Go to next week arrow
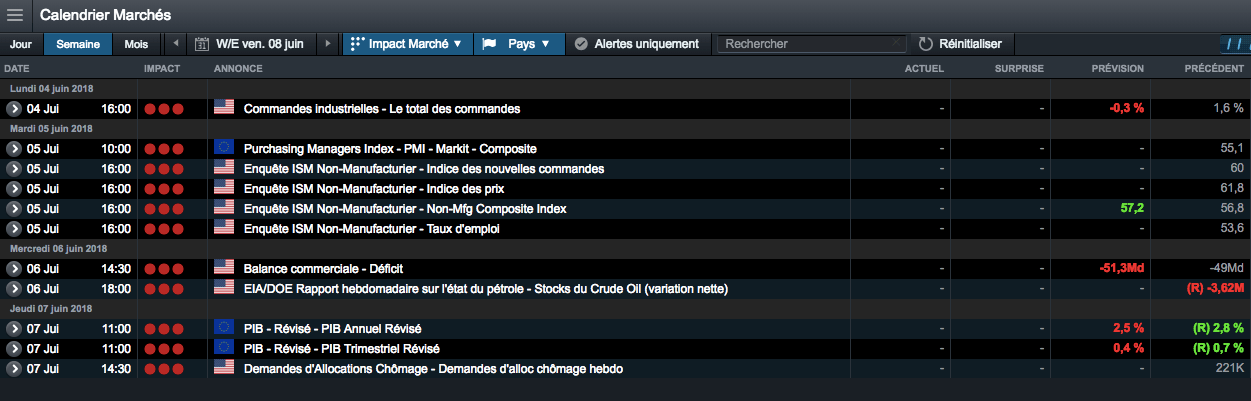This screenshot has height=401, width=1251. (x=328, y=44)
